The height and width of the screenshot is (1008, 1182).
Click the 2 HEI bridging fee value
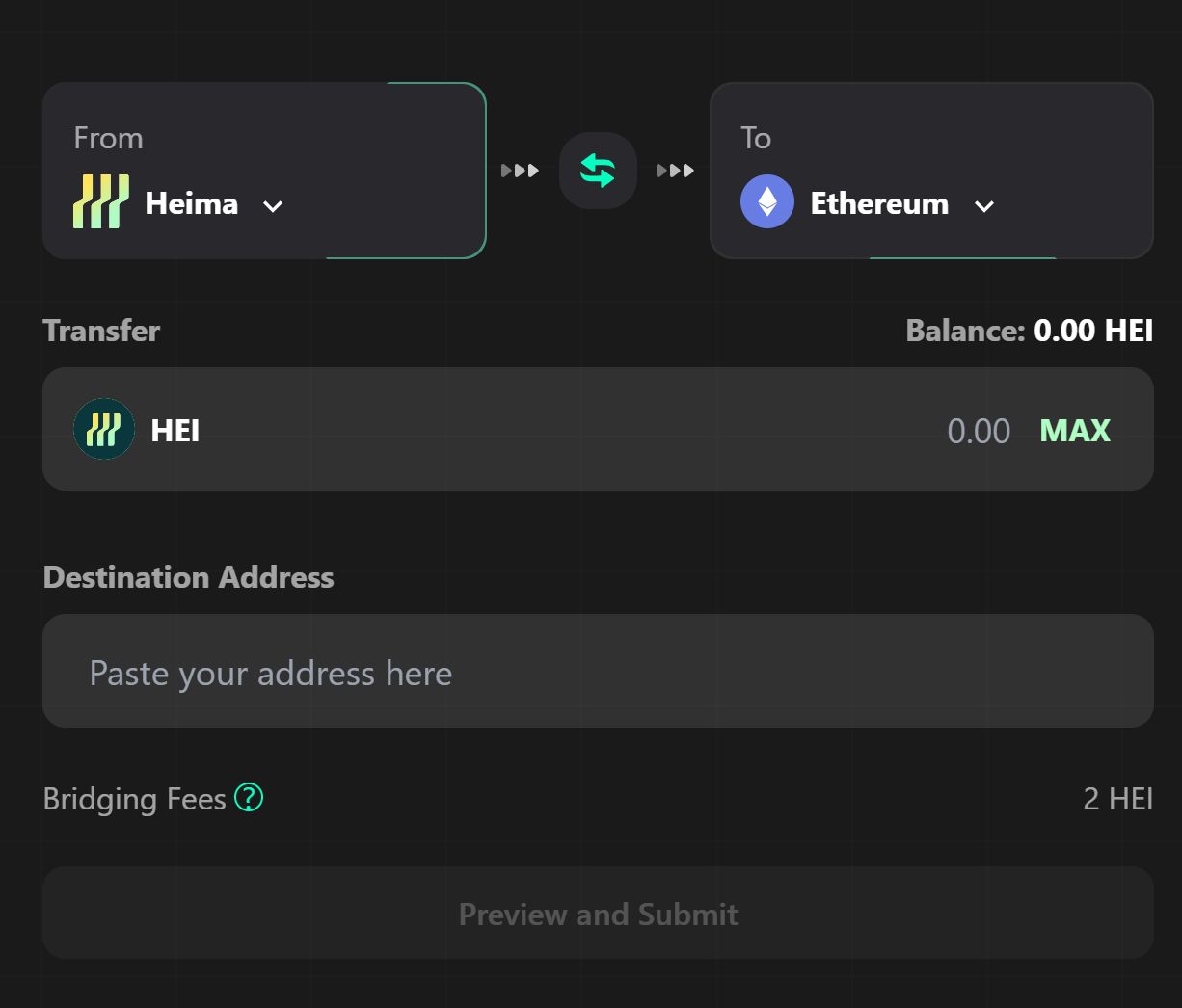pos(1117,799)
